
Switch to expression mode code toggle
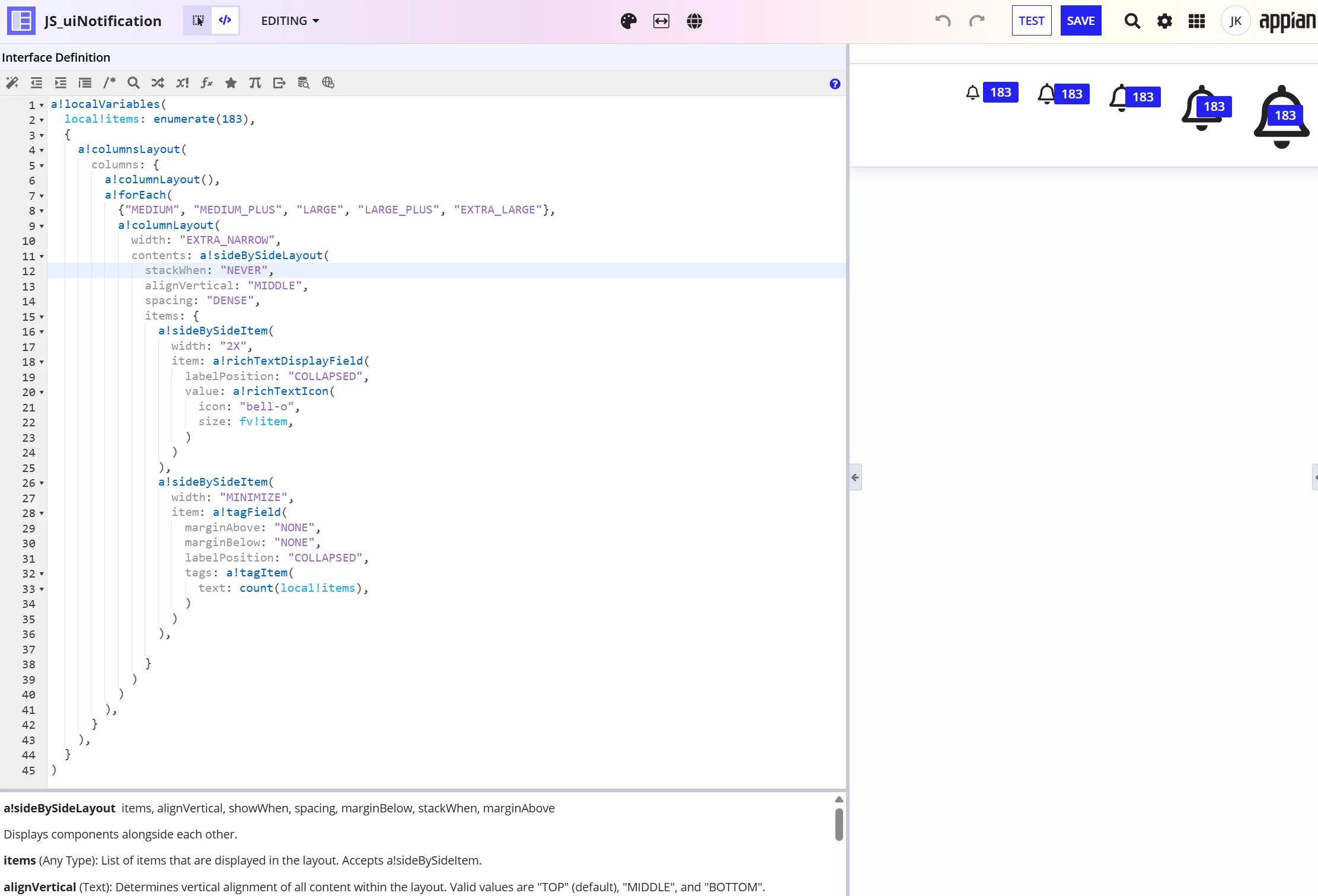(225, 21)
